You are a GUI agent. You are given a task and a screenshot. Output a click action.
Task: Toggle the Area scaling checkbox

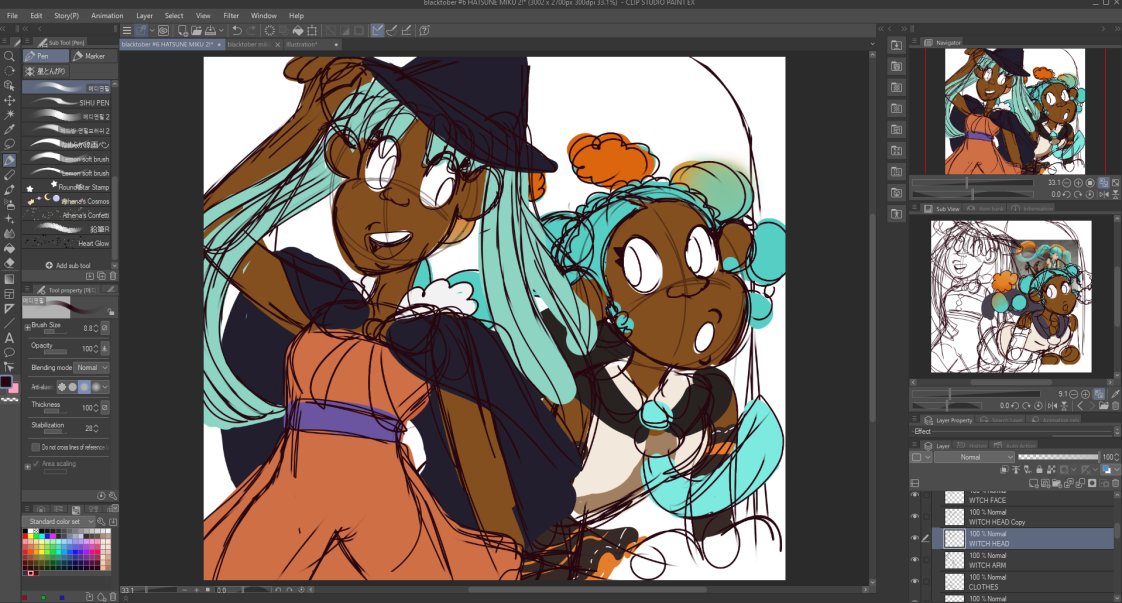pos(36,464)
